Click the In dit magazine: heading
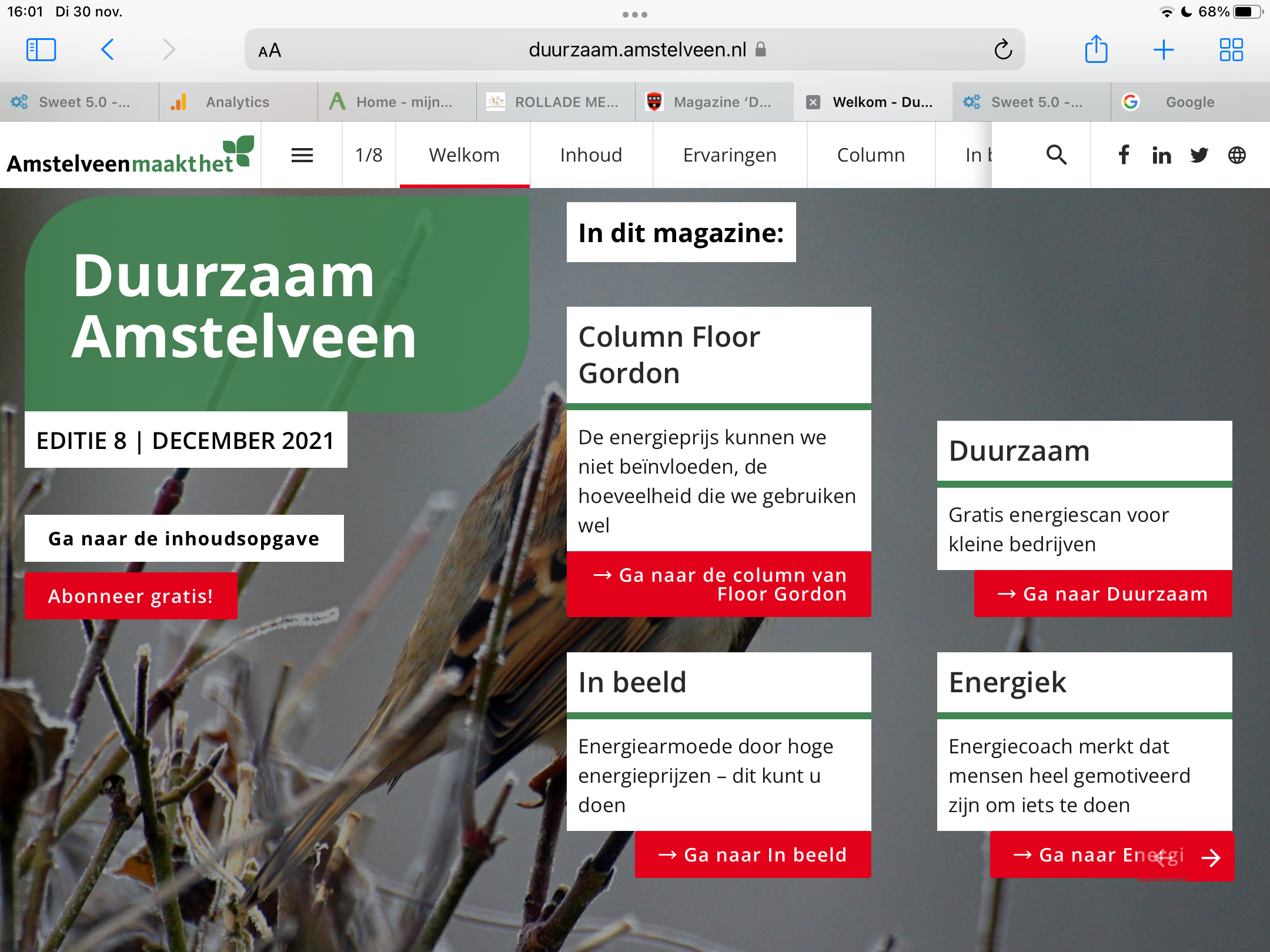Viewport: 1270px width, 952px height. click(x=681, y=233)
